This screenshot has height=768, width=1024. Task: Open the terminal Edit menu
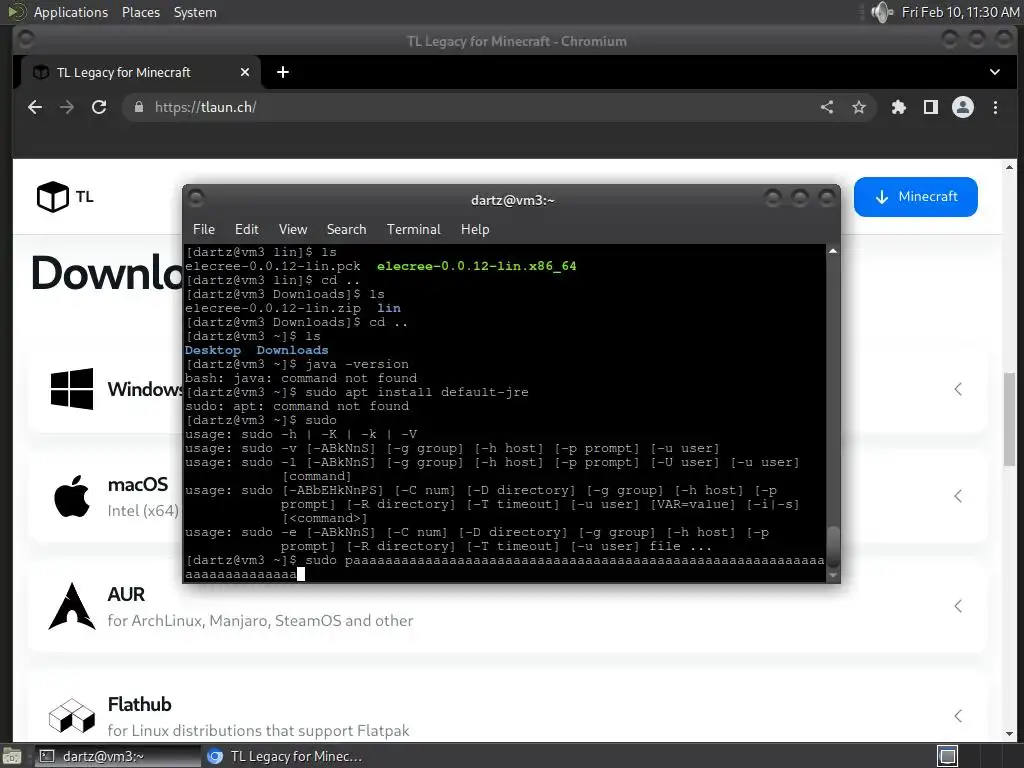pyautogui.click(x=247, y=229)
